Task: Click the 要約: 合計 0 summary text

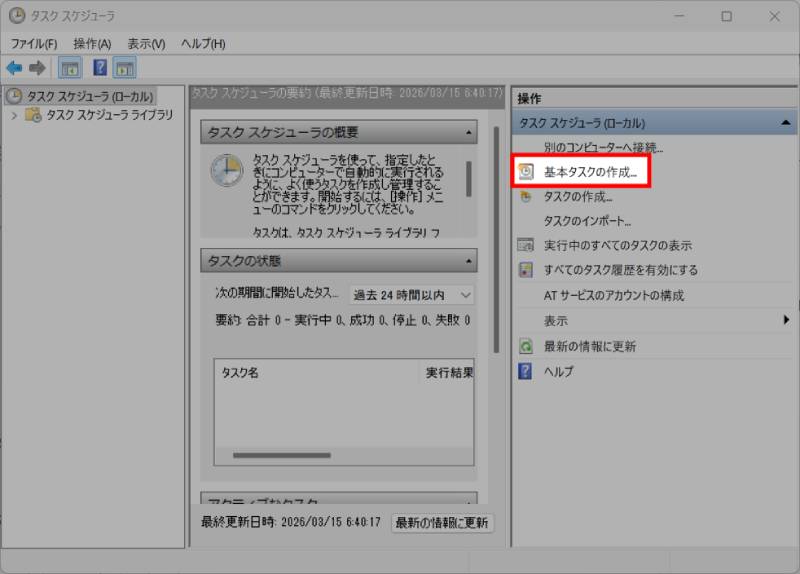Action: click(342, 320)
